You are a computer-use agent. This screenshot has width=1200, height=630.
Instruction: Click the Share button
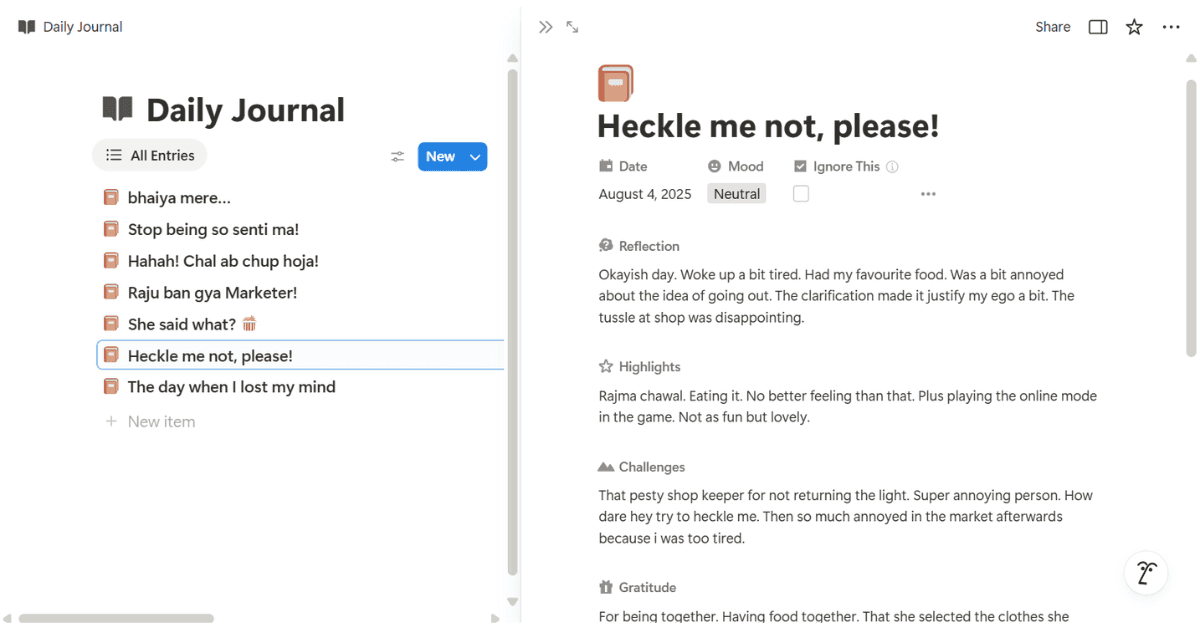(x=1052, y=27)
